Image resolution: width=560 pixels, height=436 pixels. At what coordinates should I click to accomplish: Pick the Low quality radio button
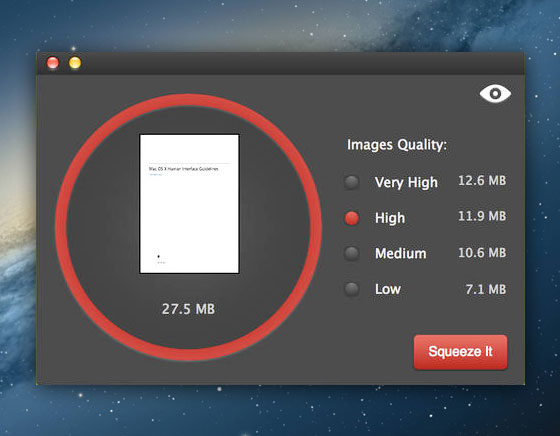[352, 289]
